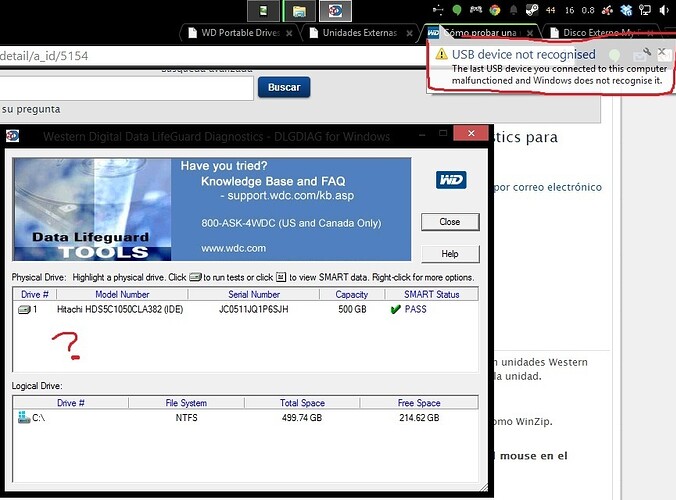The height and width of the screenshot is (500, 676).
Task: Select the Cómo probar una tab
Action: point(480,33)
